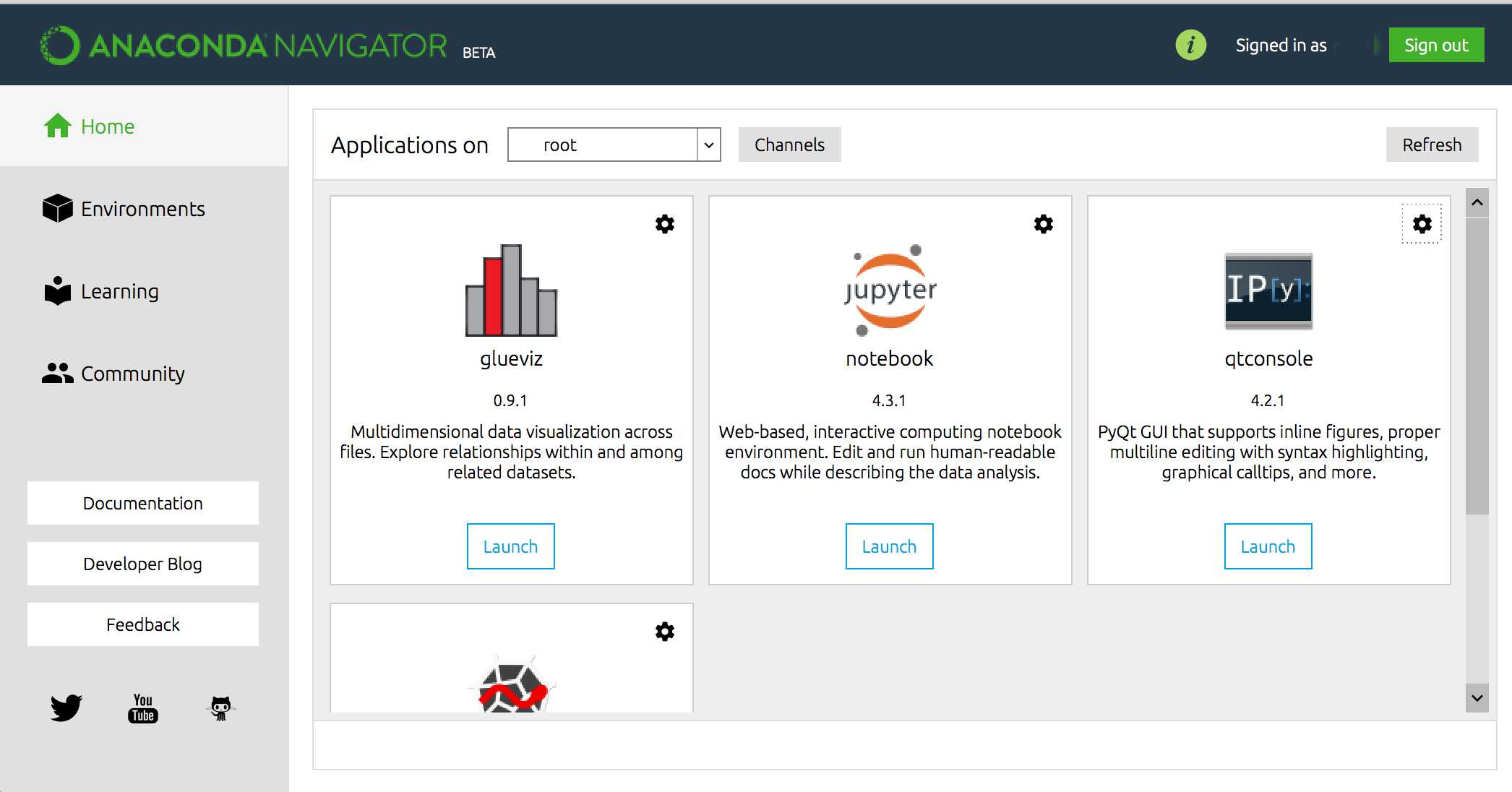Image resolution: width=1512 pixels, height=792 pixels.
Task: Click the applications vertical scrollbar thumb
Action: 1477,366
